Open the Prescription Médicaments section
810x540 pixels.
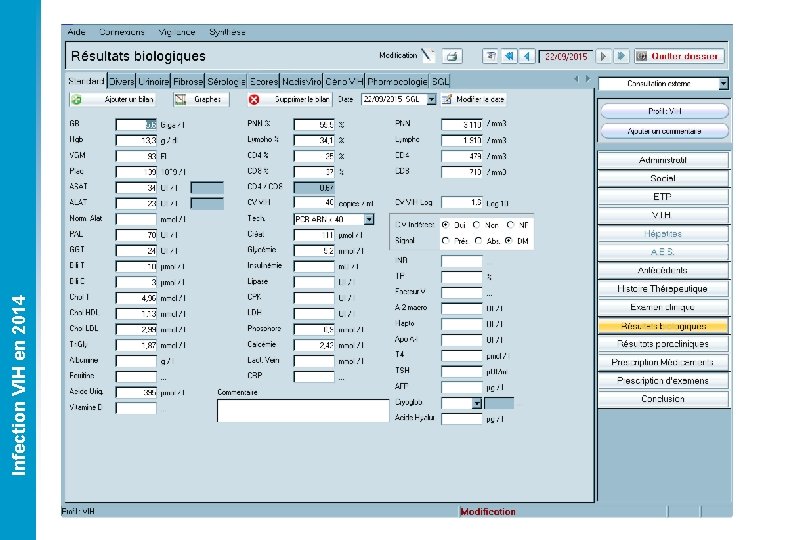coord(663,362)
